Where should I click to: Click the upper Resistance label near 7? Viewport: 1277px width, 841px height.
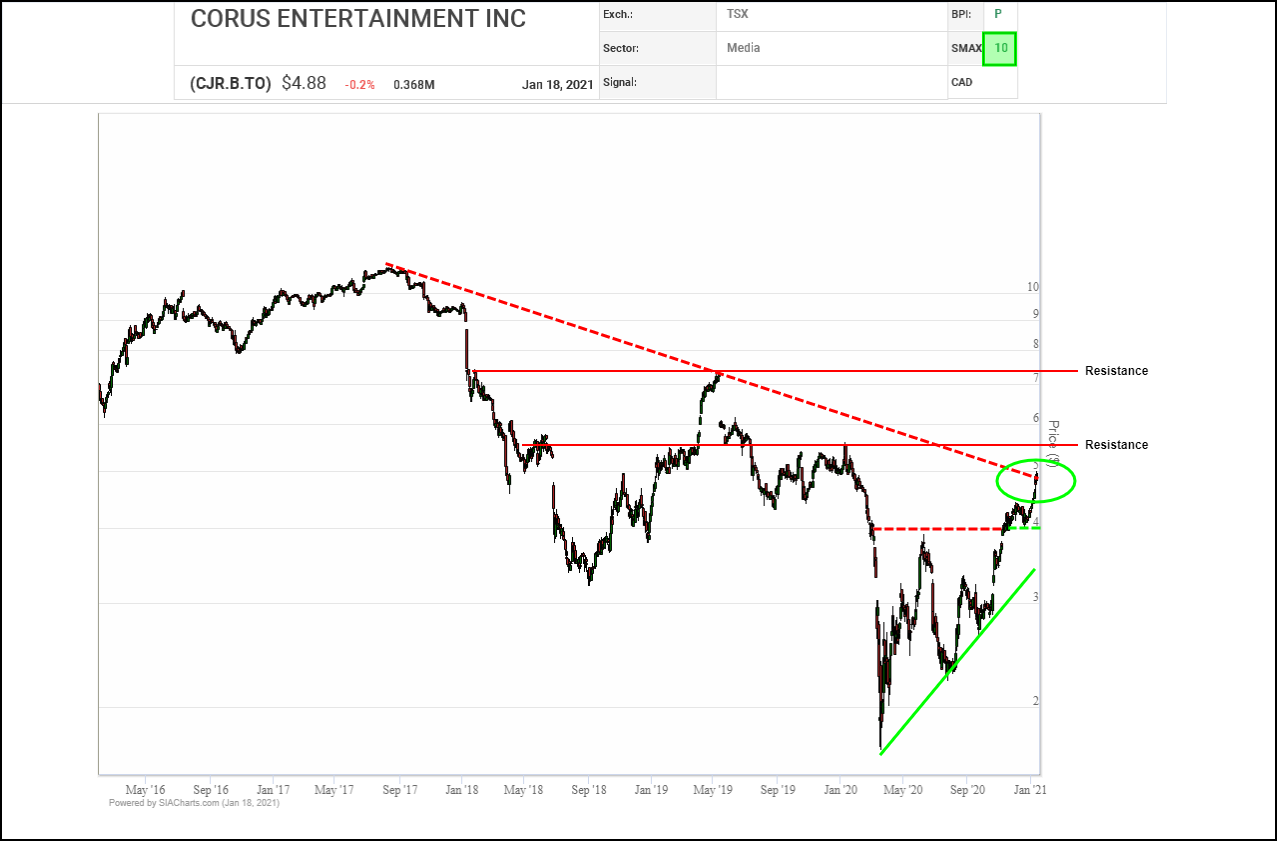(1116, 371)
